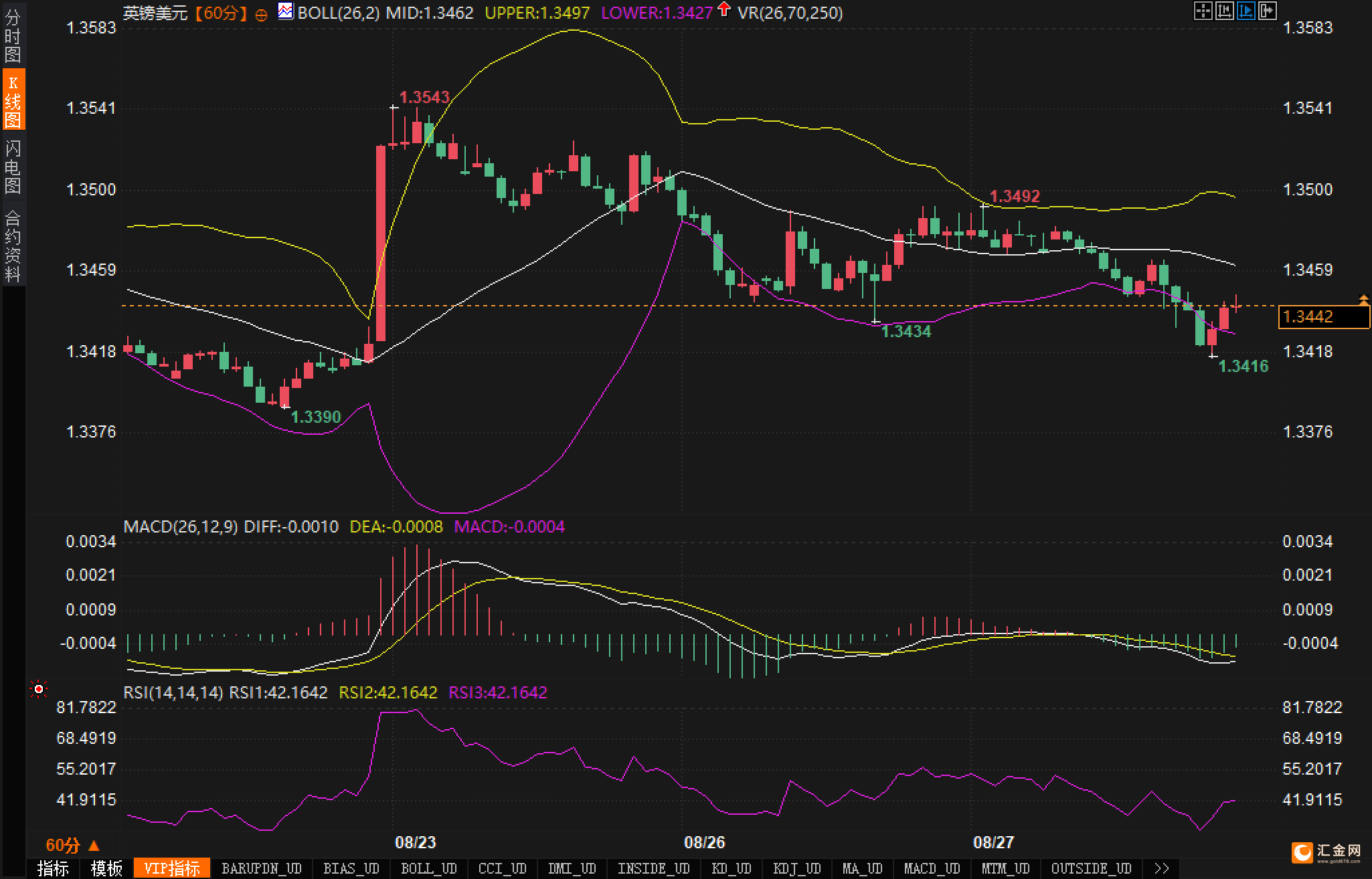Click the chart compress axis icon

[x=1224, y=11]
